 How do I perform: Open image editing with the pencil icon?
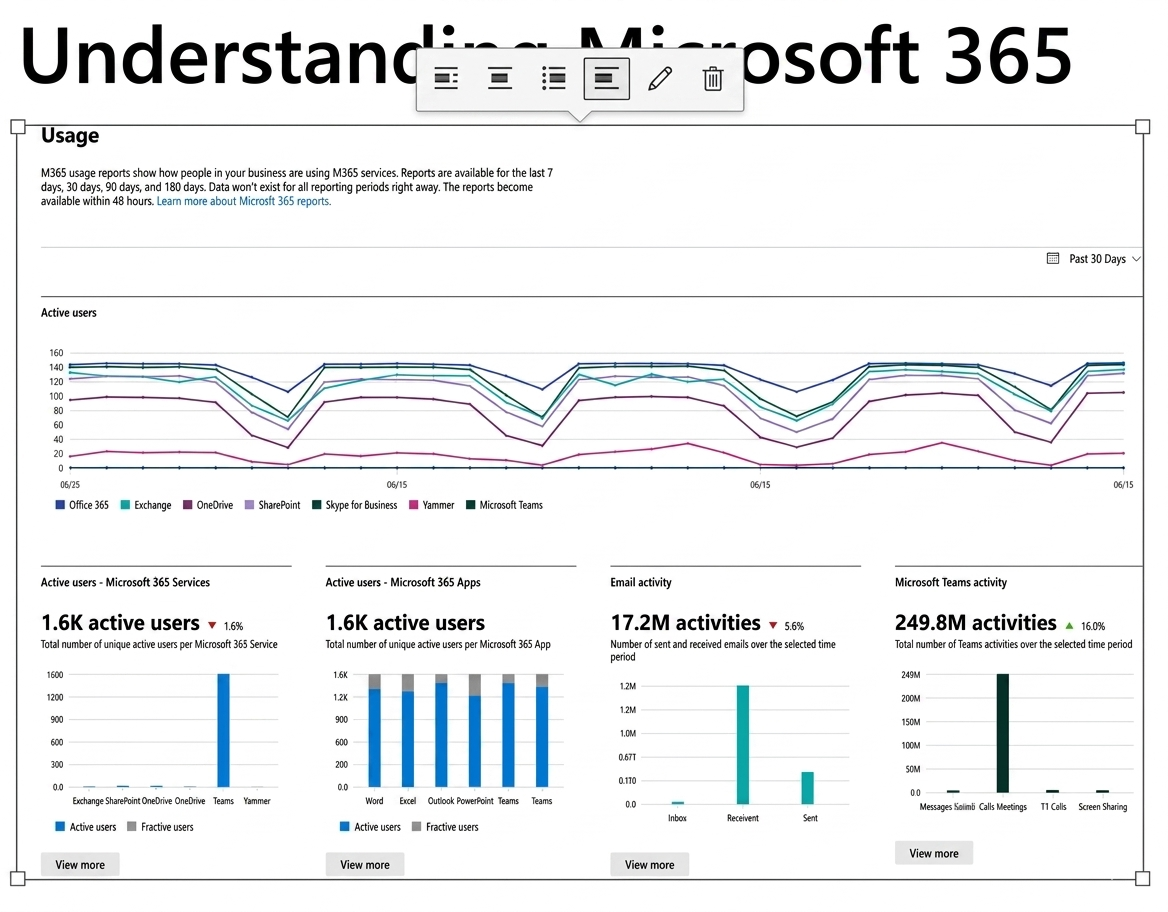pyautogui.click(x=660, y=78)
